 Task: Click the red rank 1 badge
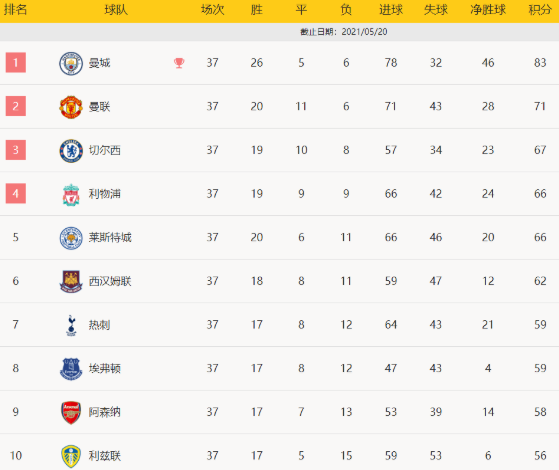(x=16, y=63)
